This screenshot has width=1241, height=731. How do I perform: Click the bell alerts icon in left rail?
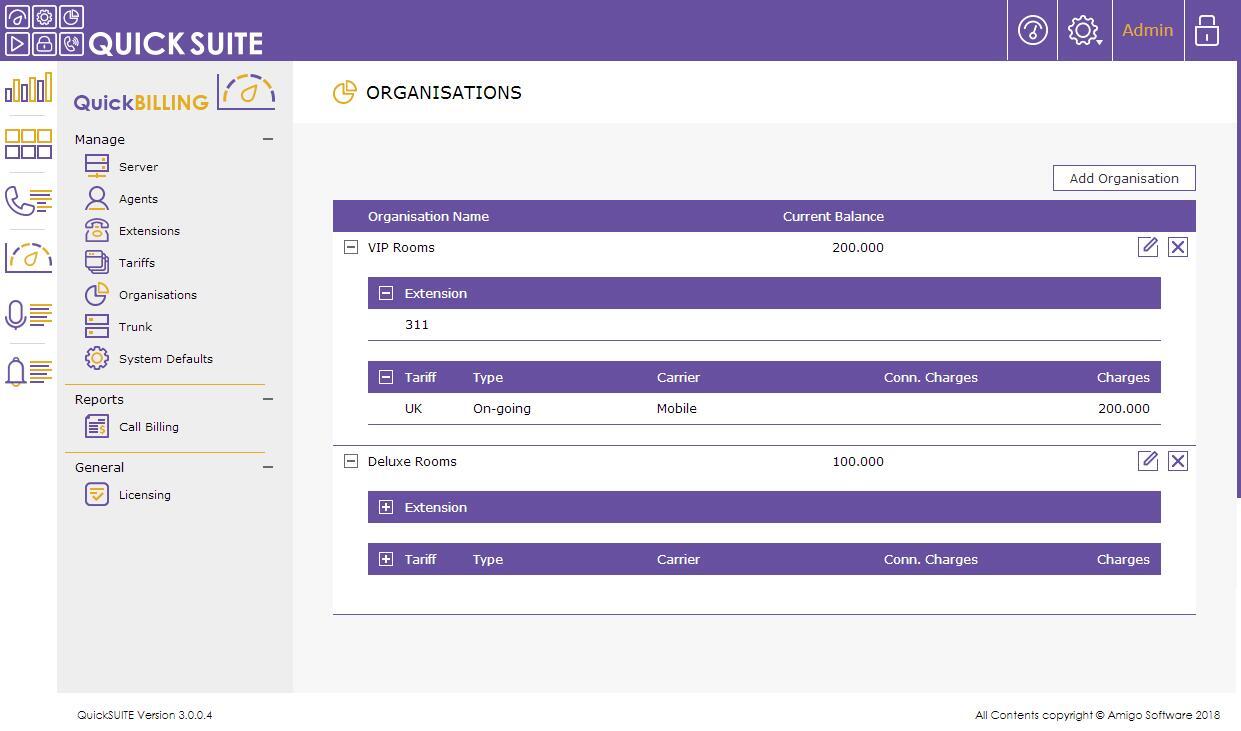tap(28, 372)
